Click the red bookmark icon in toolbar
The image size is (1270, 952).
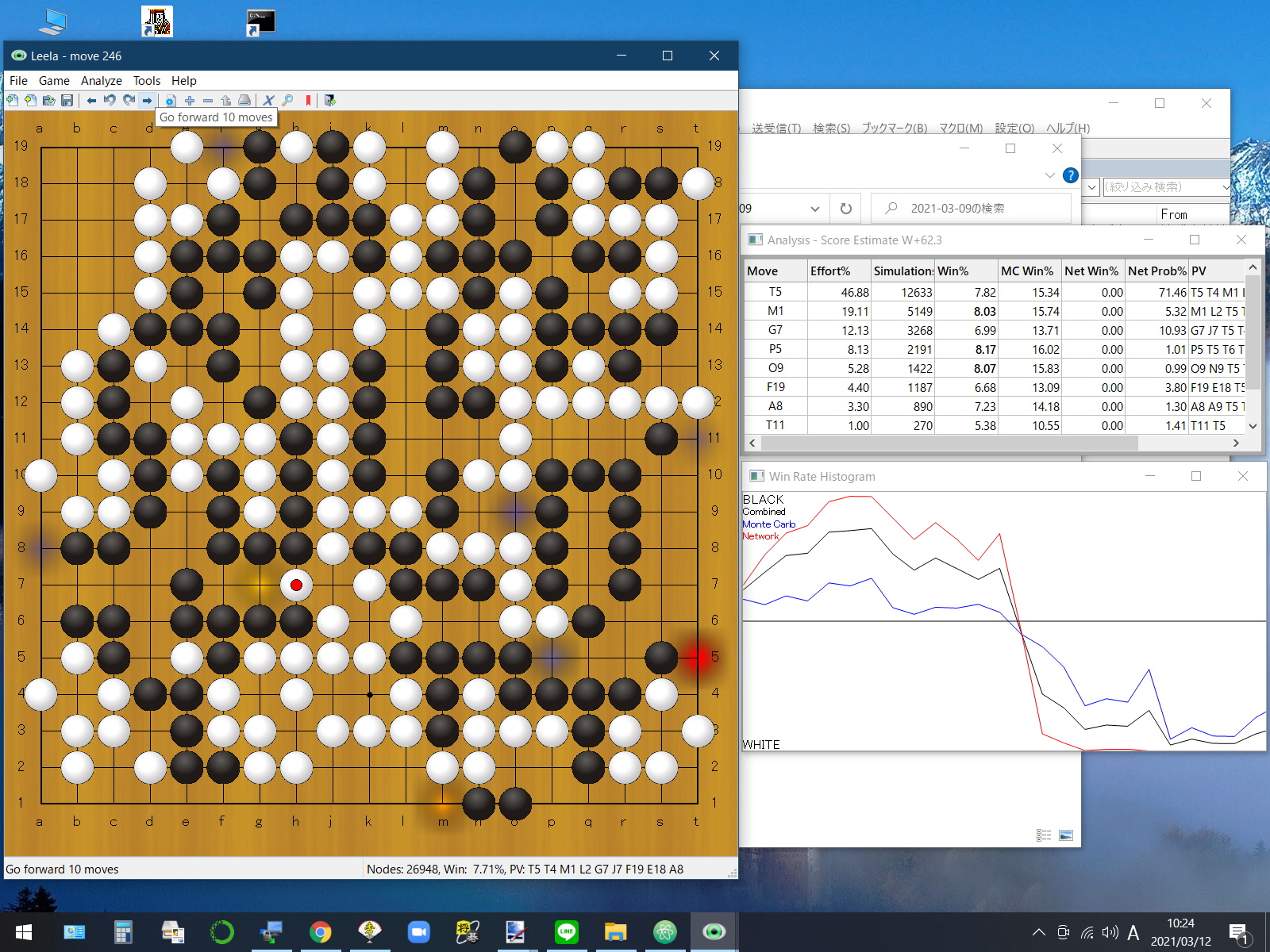[308, 100]
